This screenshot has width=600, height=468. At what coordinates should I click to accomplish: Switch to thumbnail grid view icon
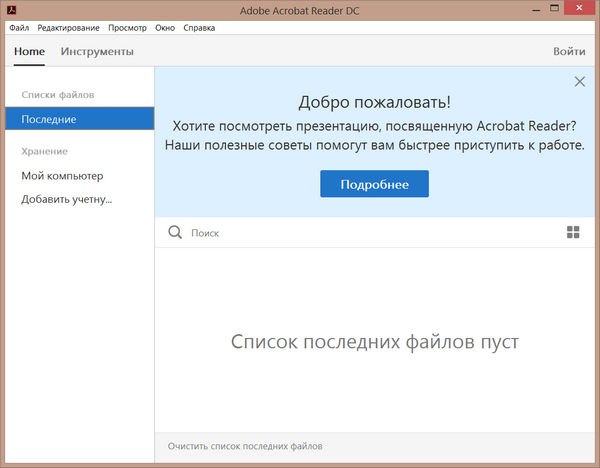[x=573, y=232]
